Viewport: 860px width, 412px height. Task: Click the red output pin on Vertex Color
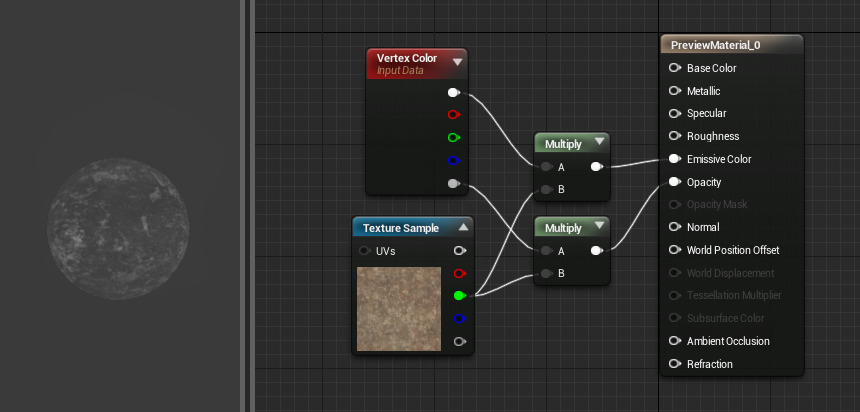coord(454,115)
